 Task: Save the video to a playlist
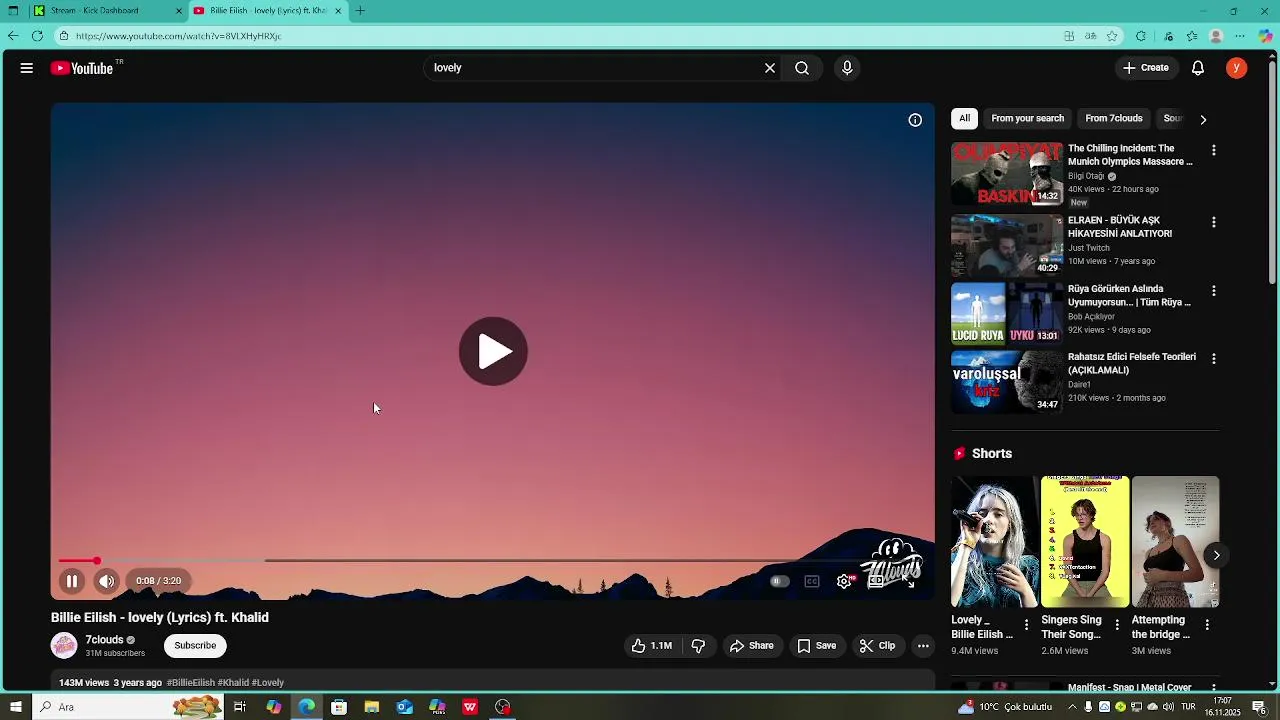pyautogui.click(x=816, y=646)
